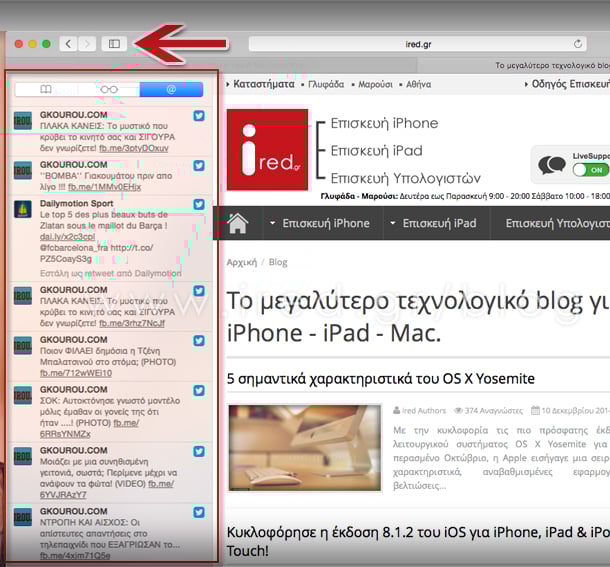Open link dai.ly/x2c3cpl
The image size is (610, 567).
click(67, 237)
